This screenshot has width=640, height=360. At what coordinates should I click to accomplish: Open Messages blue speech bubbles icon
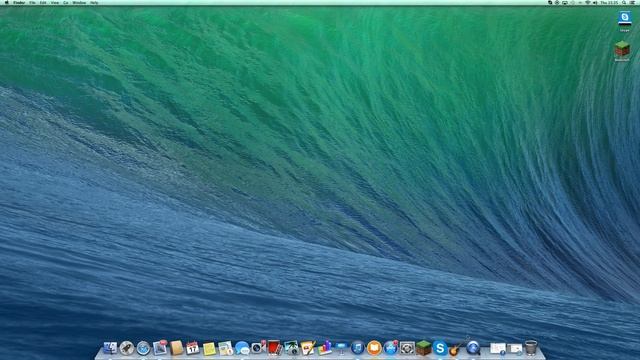pos(242,348)
